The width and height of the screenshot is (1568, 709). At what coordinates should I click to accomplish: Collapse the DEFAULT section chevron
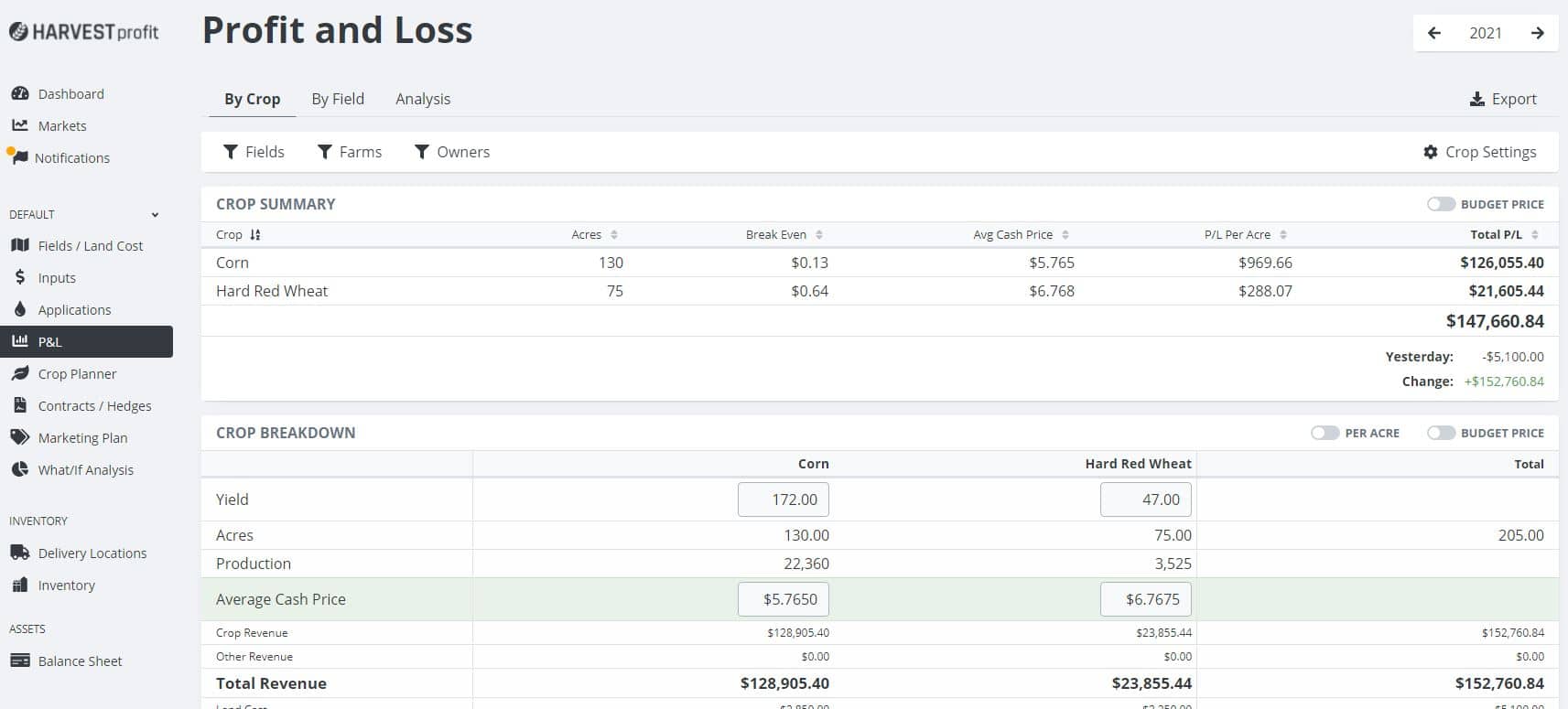[x=155, y=215]
